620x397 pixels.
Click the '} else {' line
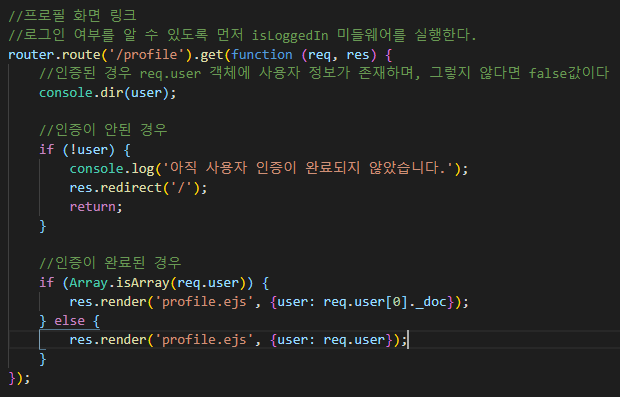tap(69, 321)
